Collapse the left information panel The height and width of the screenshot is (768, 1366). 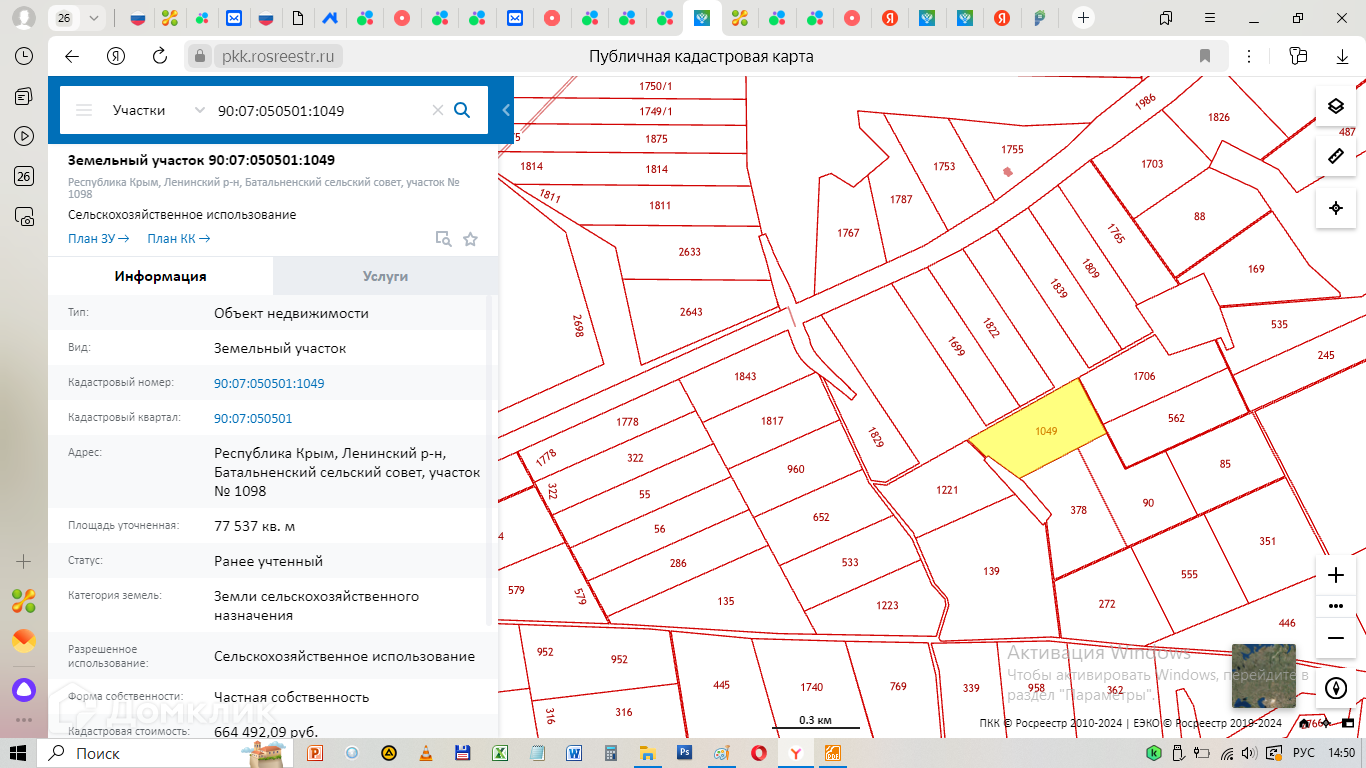[506, 110]
